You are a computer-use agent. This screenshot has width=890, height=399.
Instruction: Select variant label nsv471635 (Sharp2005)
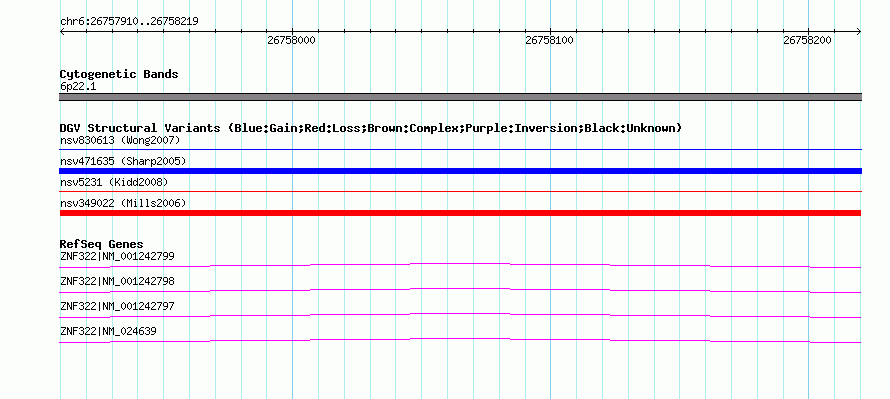(x=123, y=161)
